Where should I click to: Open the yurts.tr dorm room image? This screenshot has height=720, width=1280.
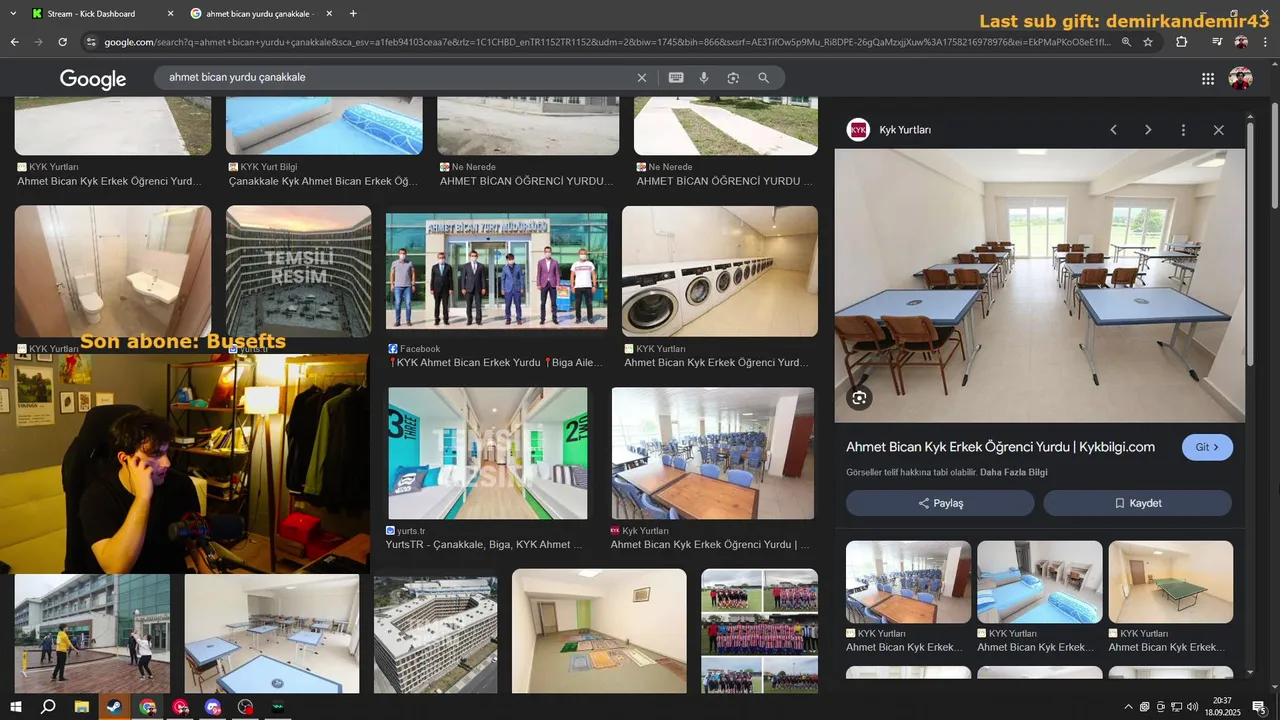(487, 453)
